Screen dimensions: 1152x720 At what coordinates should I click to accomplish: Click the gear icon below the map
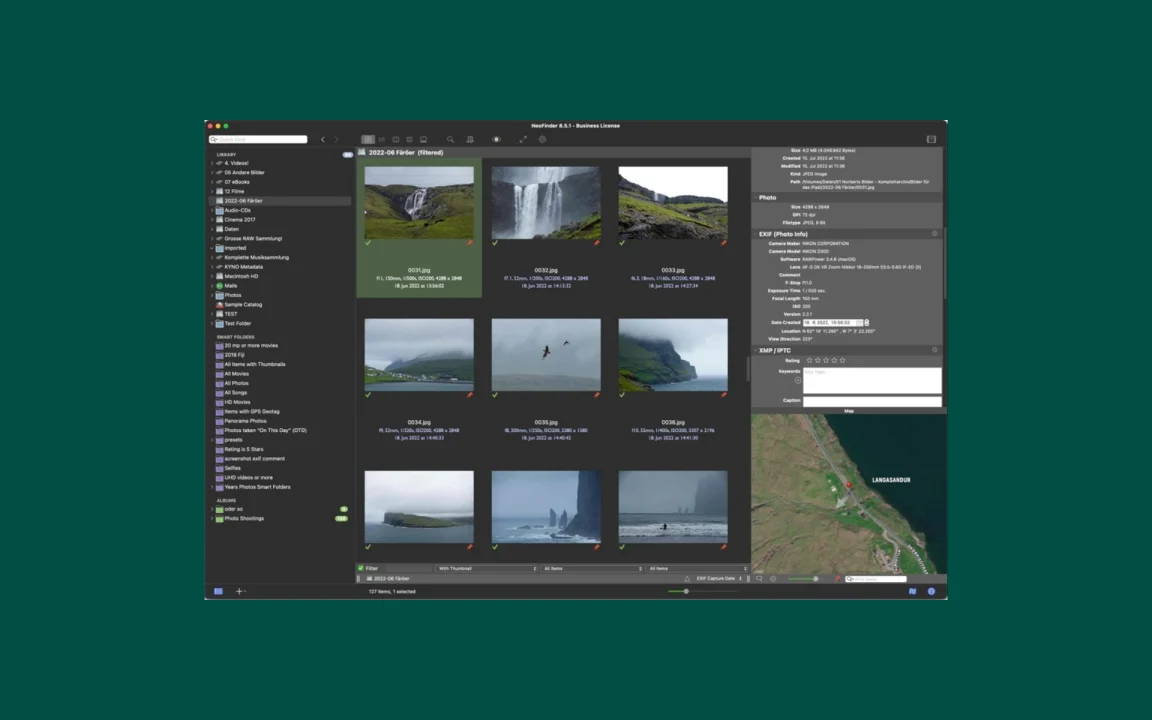773,579
